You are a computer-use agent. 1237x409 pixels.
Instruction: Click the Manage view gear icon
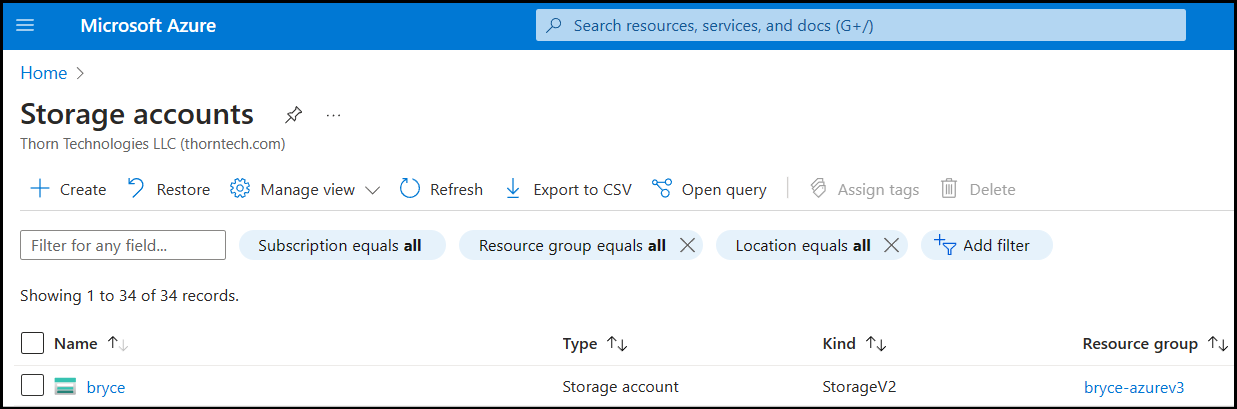tap(239, 188)
